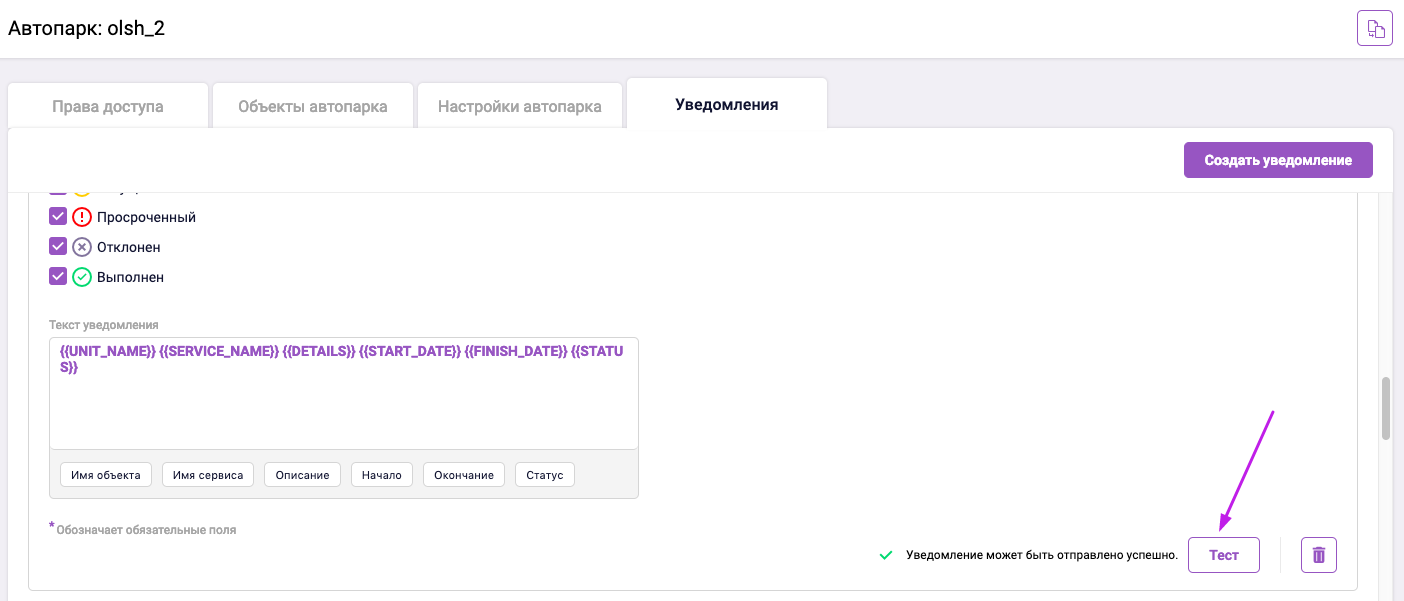This screenshot has height=601, width=1404.
Task: Open the Объекты автопарка tab
Action: point(312,106)
